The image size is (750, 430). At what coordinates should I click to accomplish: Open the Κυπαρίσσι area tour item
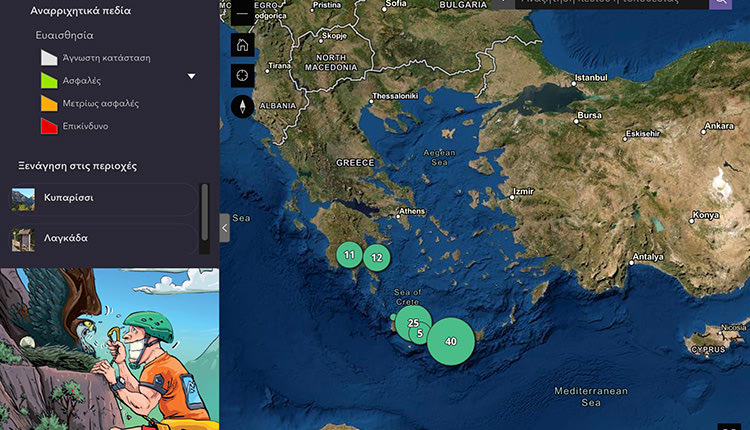pyautogui.click(x=103, y=198)
